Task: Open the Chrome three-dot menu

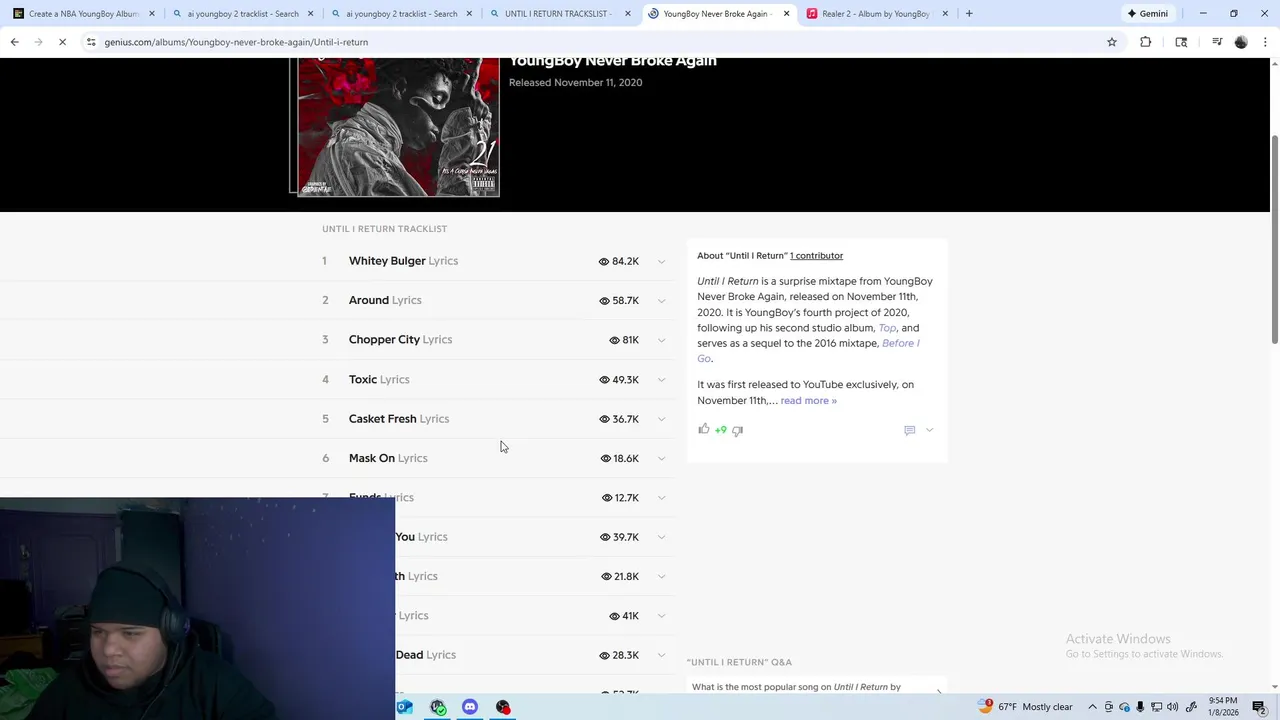Action: 1265,42
